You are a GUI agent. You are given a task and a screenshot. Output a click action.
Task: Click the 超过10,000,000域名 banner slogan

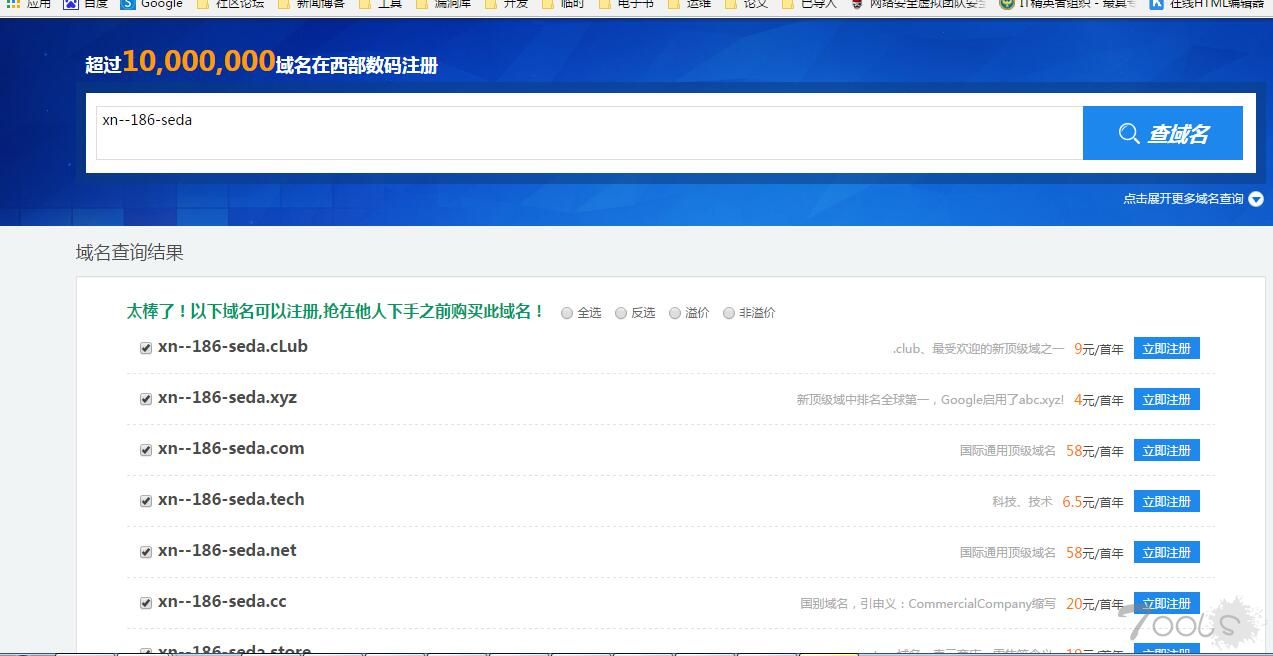tap(262, 63)
